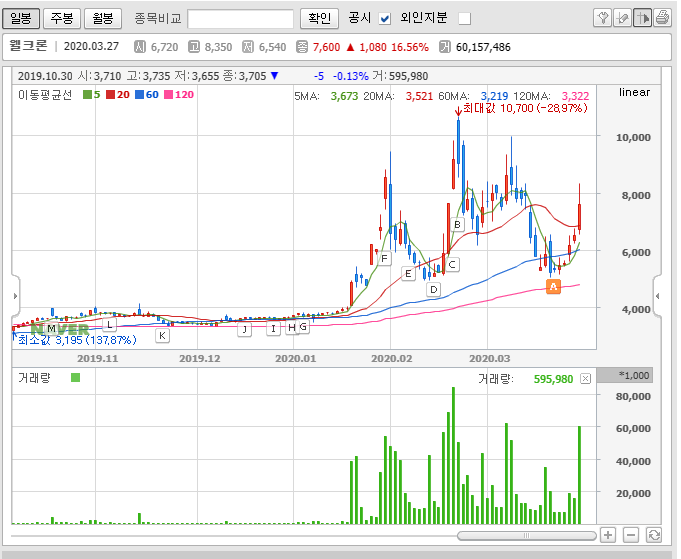This screenshot has height=559, width=681.
Task: Switch to daily candles 일봉
Action: click(21, 18)
